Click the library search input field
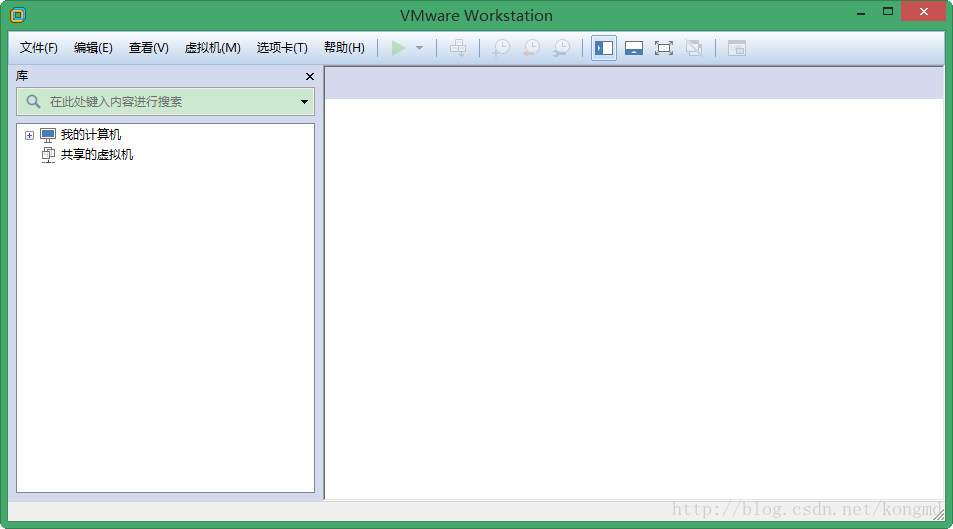This screenshot has height=529, width=953. click(165, 102)
